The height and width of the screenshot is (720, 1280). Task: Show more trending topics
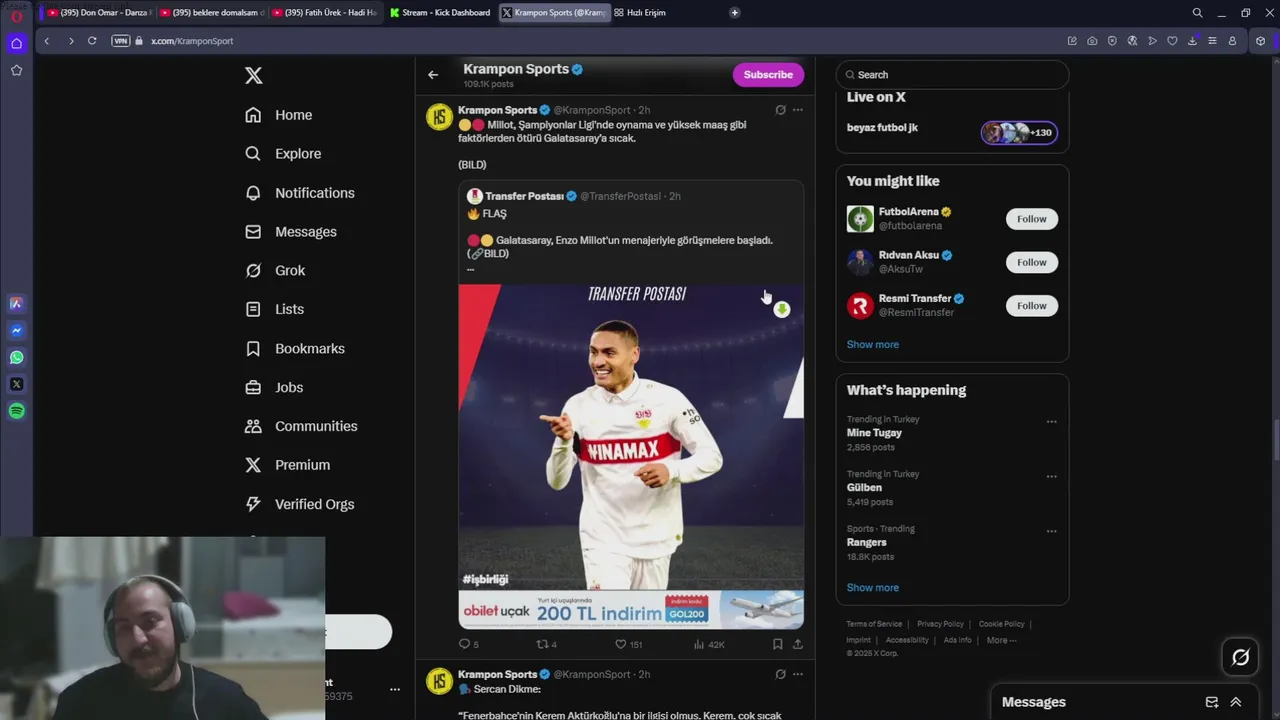(x=873, y=588)
